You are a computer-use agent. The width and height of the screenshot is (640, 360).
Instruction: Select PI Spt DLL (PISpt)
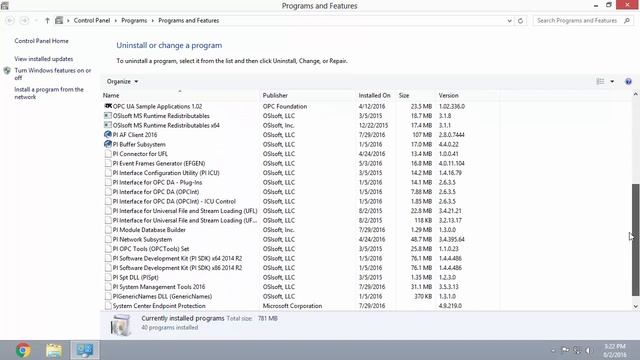300,277
